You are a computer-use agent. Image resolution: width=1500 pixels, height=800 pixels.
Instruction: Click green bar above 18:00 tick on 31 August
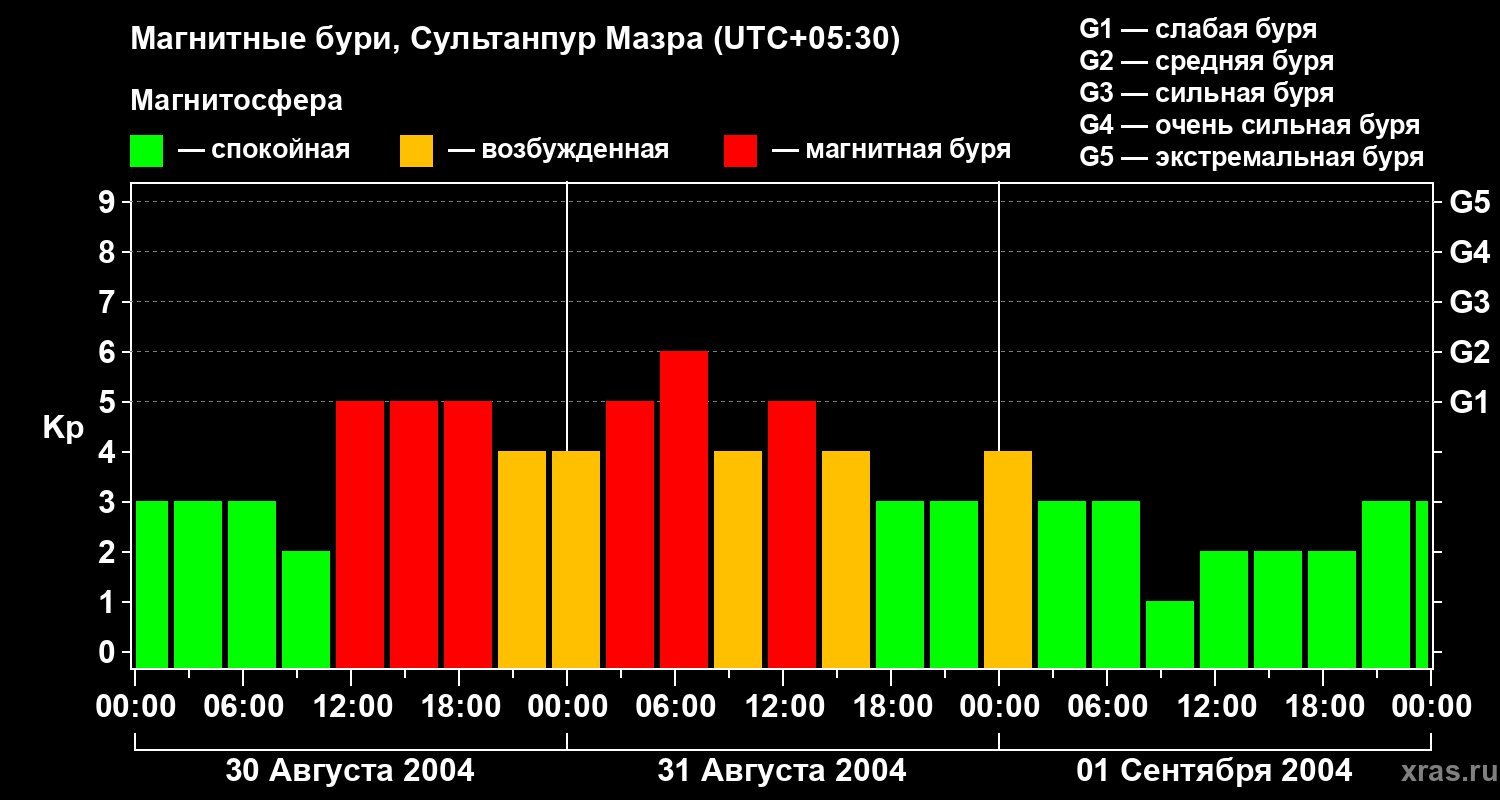click(x=900, y=585)
